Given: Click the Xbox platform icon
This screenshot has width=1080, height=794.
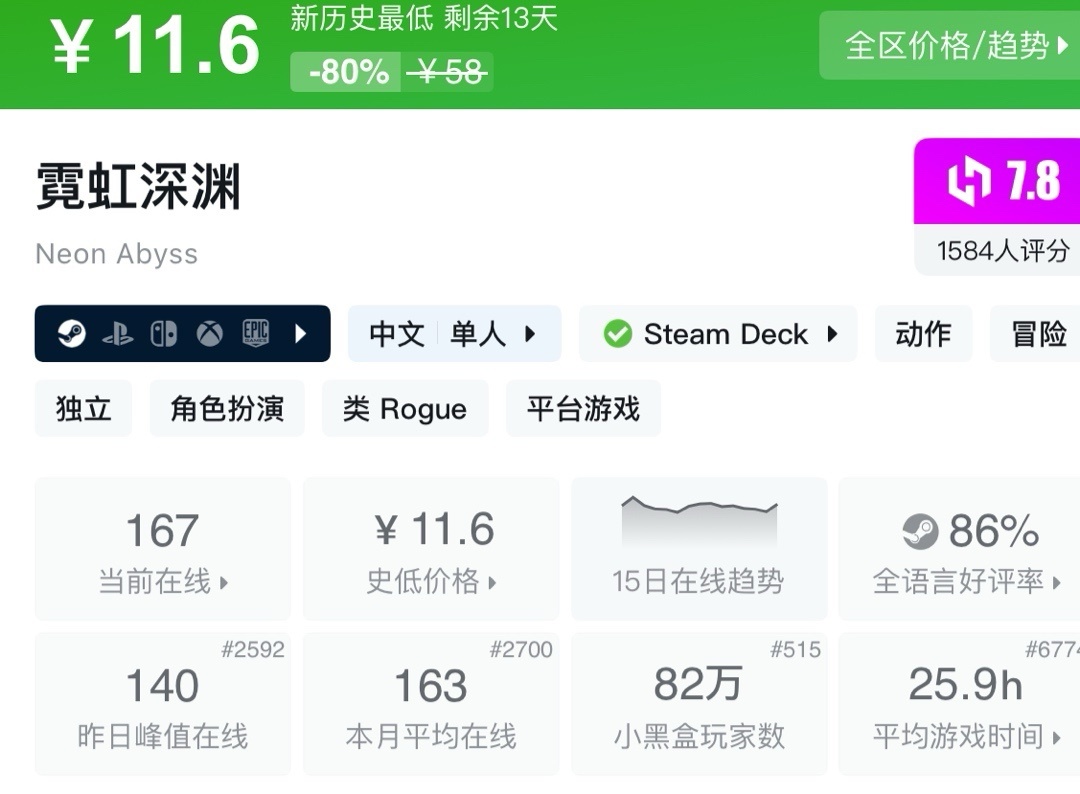Looking at the screenshot, I should (x=209, y=334).
